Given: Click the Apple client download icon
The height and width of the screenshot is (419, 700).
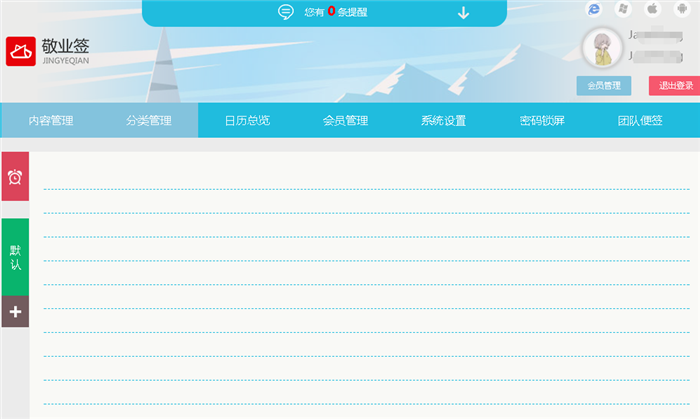Looking at the screenshot, I should 652,9.
